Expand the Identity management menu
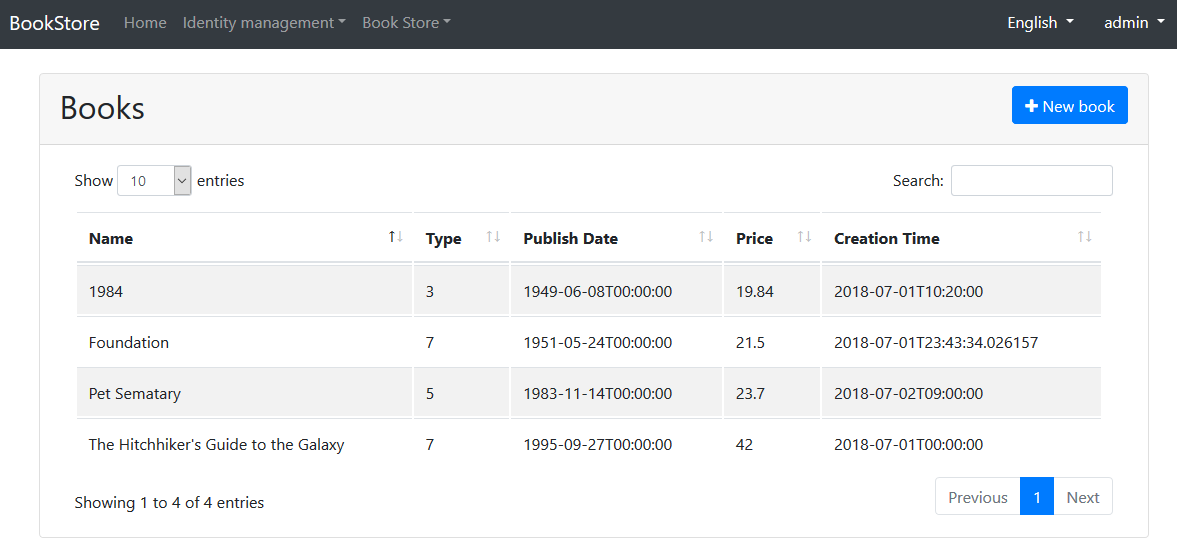 click(x=264, y=23)
